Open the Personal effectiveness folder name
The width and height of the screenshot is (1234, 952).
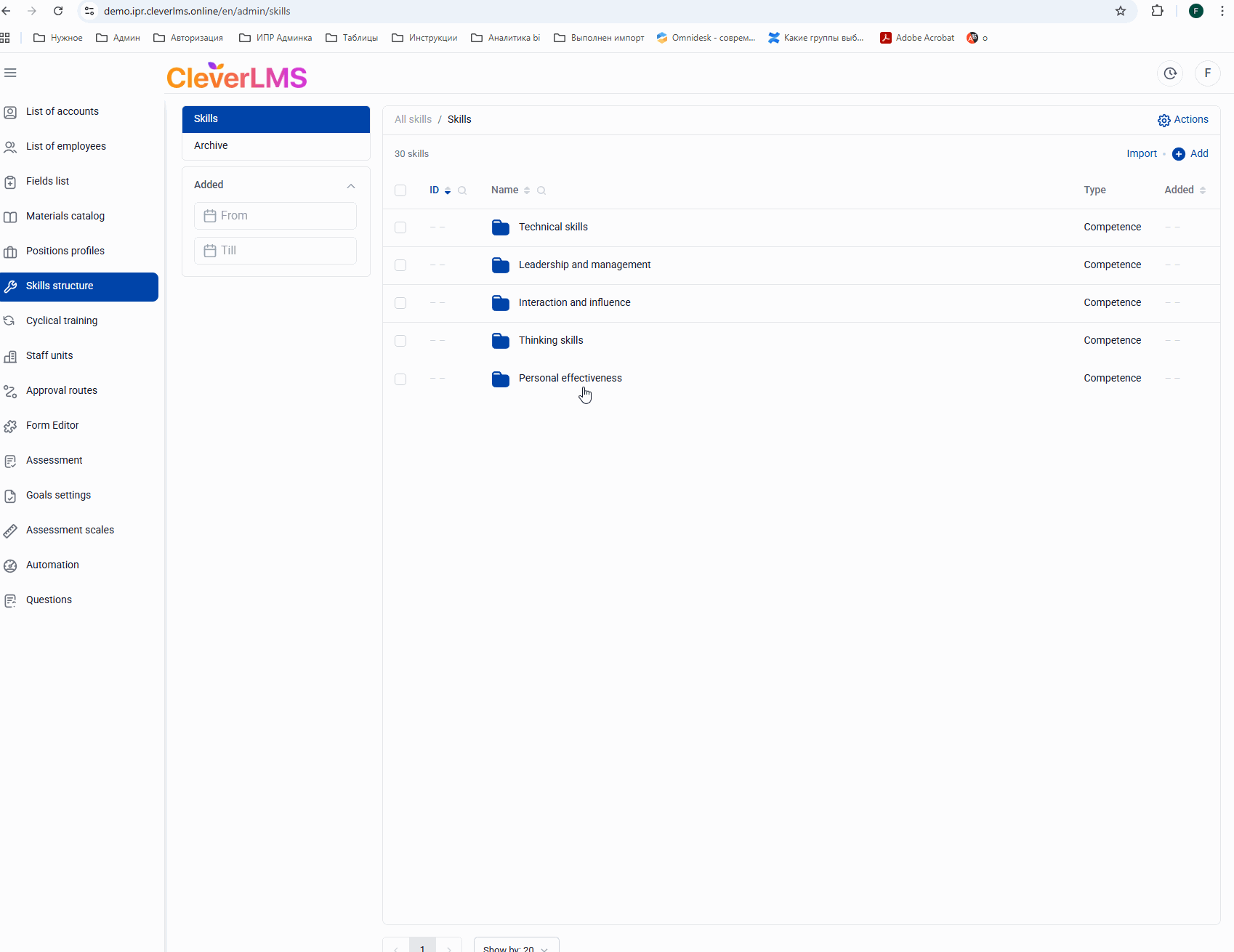click(570, 379)
